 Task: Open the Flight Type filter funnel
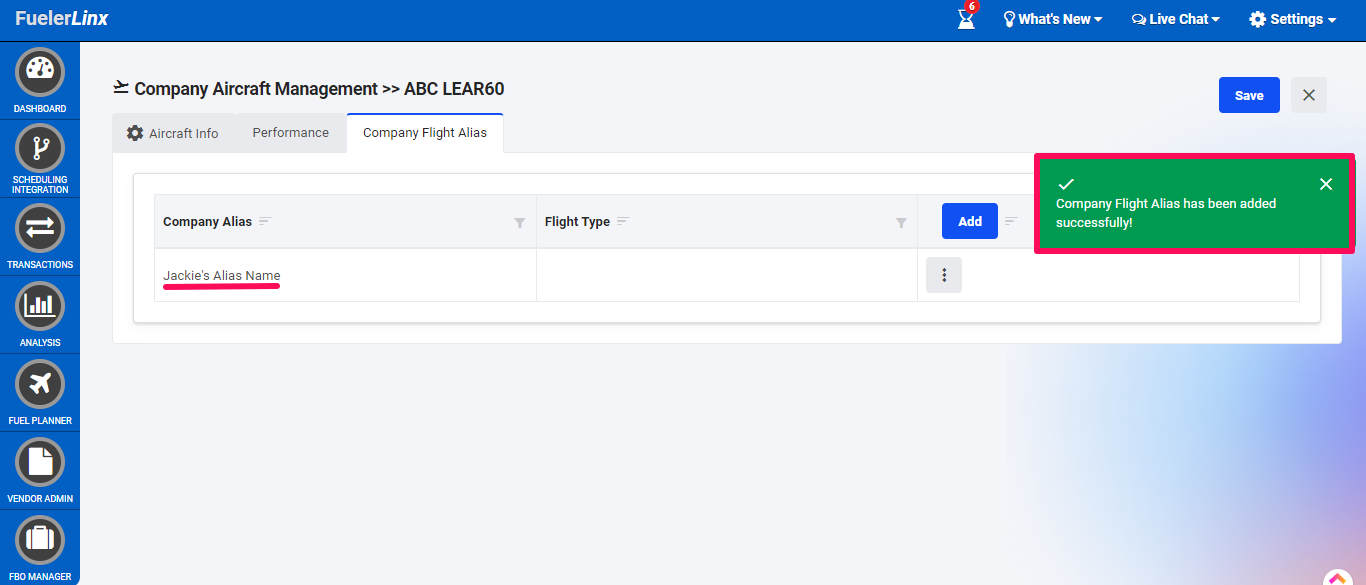tap(901, 223)
